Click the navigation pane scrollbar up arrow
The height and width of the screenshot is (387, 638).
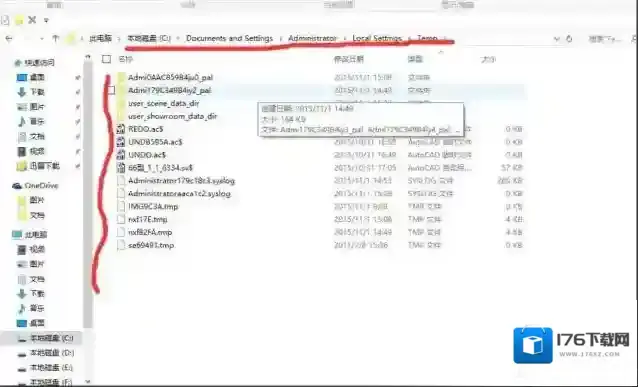point(88,58)
